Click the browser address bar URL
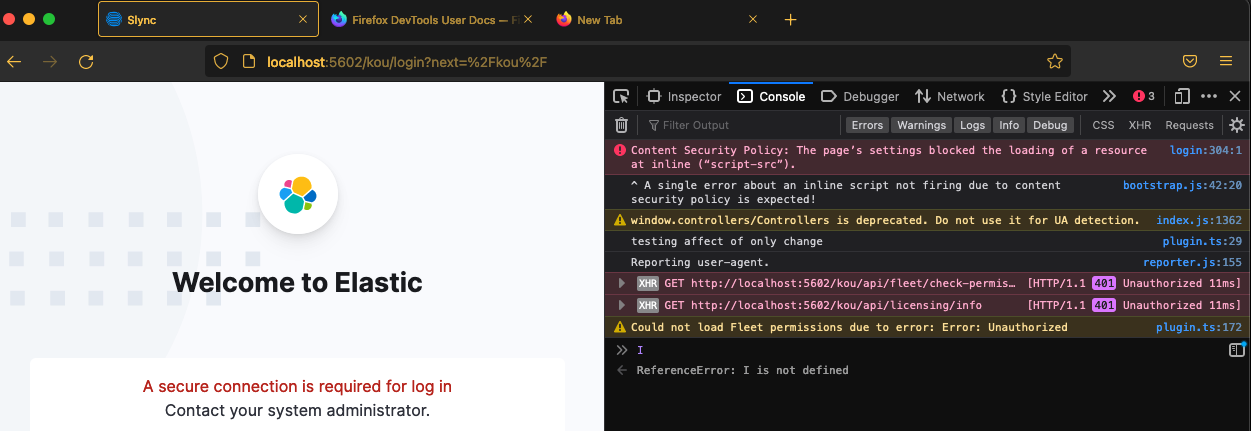The height and width of the screenshot is (431, 1251). click(x=407, y=62)
